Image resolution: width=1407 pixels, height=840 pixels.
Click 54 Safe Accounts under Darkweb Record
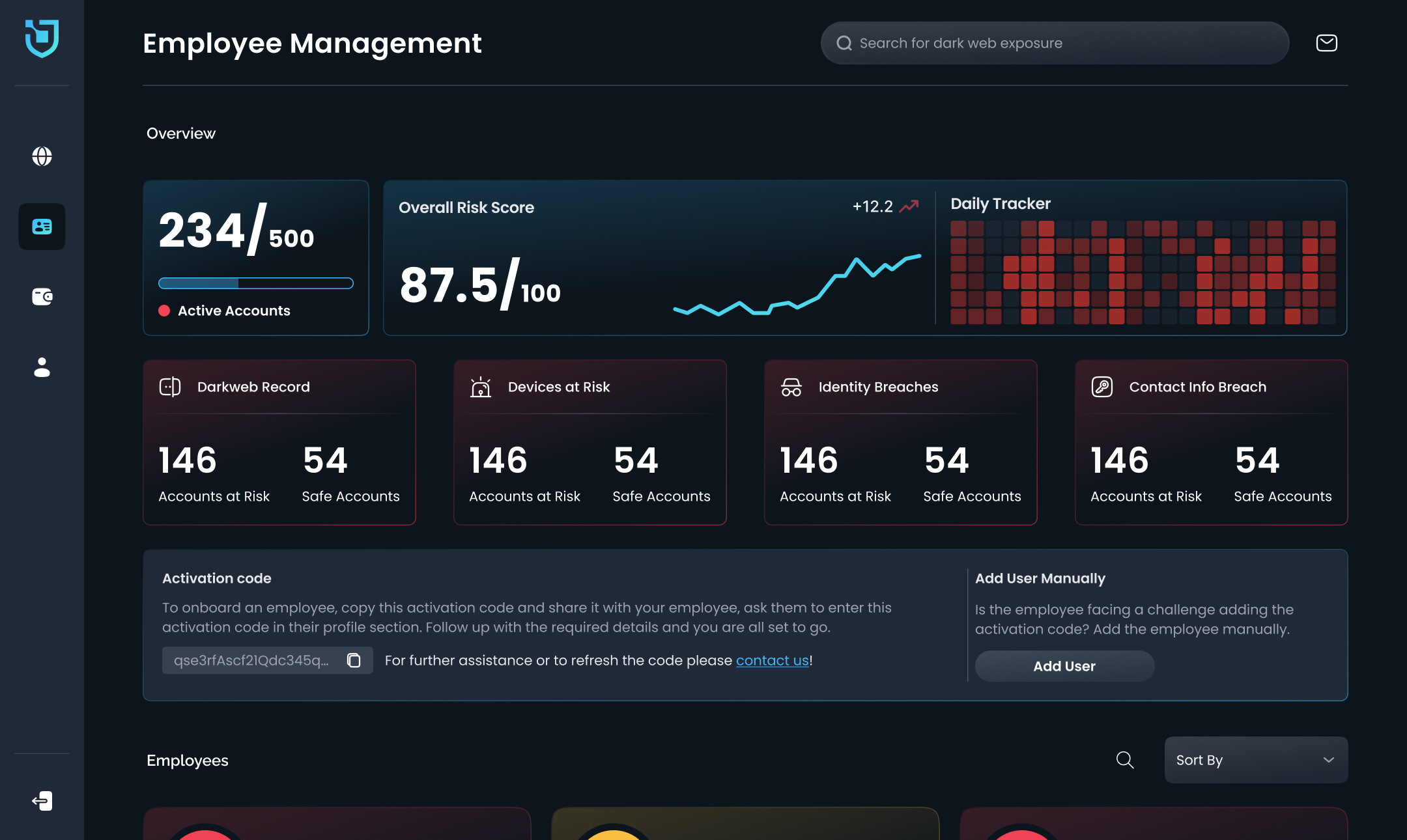(x=350, y=473)
